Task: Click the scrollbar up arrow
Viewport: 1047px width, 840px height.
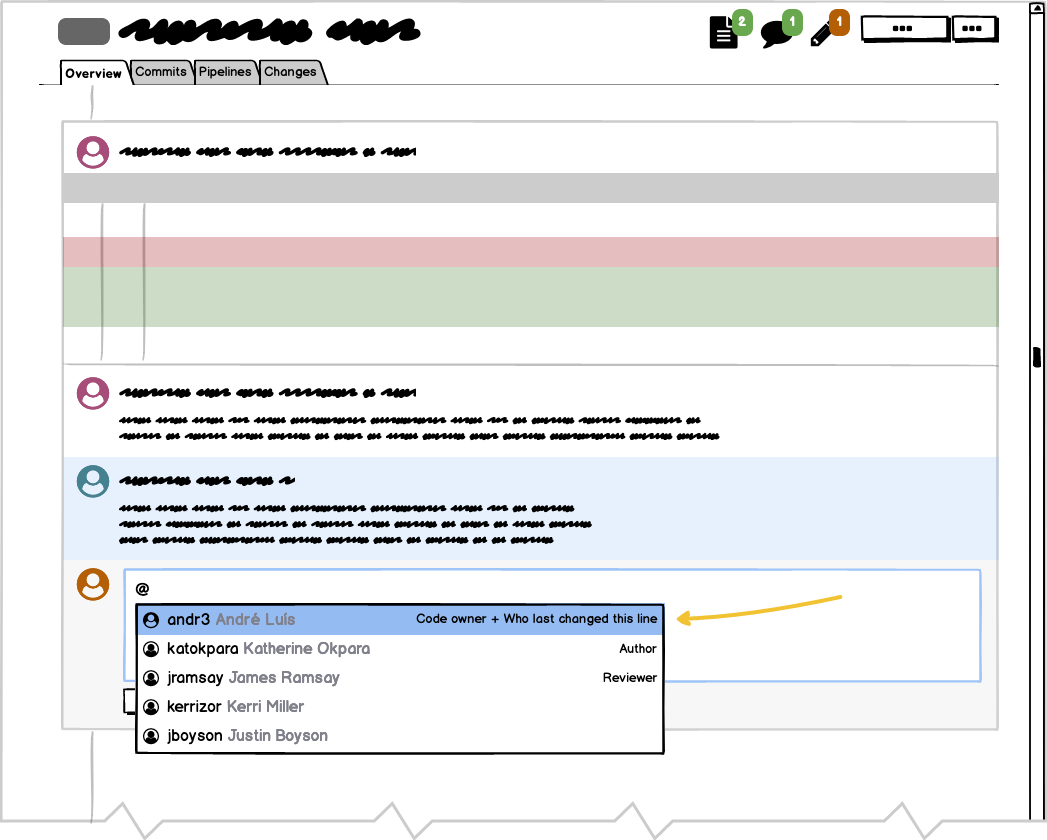Action: (1037, 9)
